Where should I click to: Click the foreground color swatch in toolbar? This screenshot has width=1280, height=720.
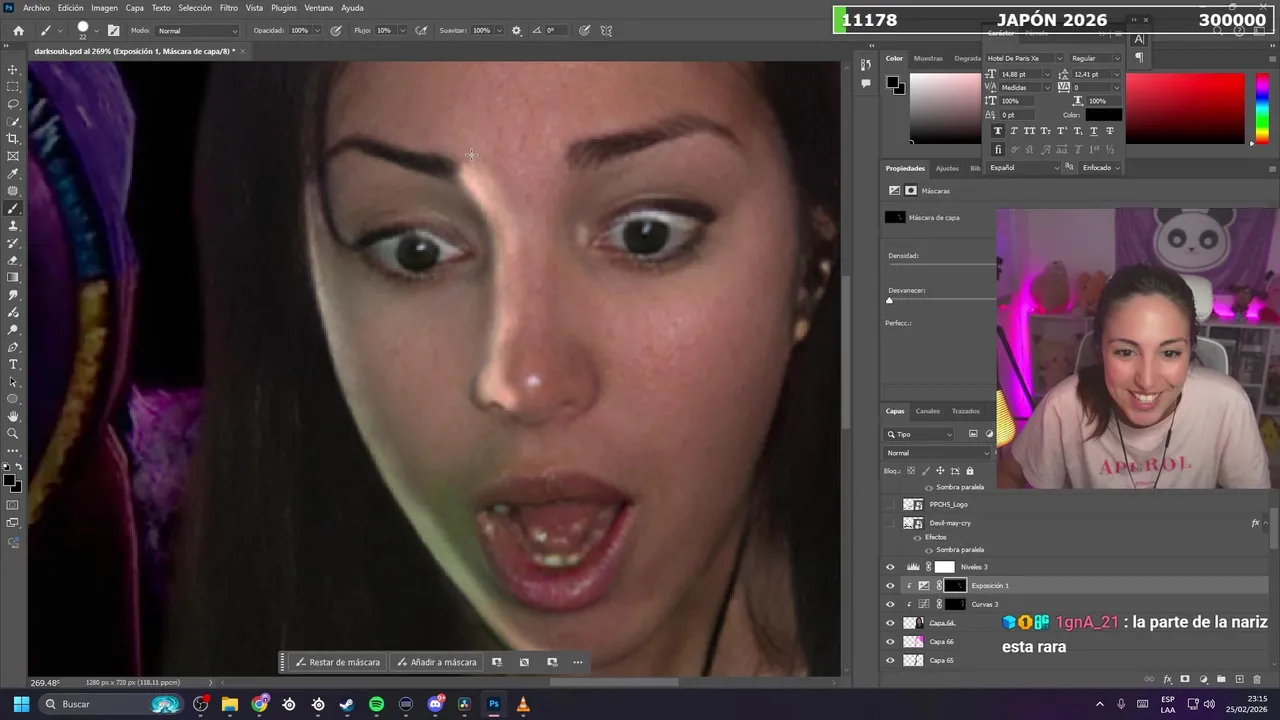(10, 481)
